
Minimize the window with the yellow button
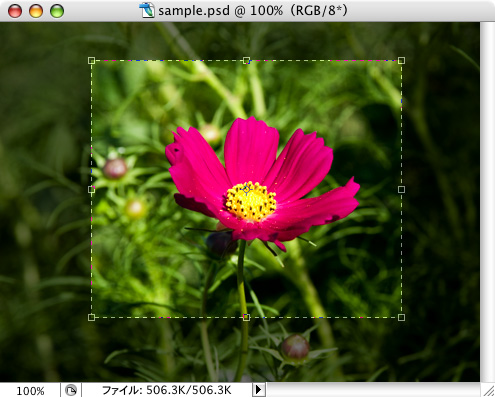(x=36, y=11)
